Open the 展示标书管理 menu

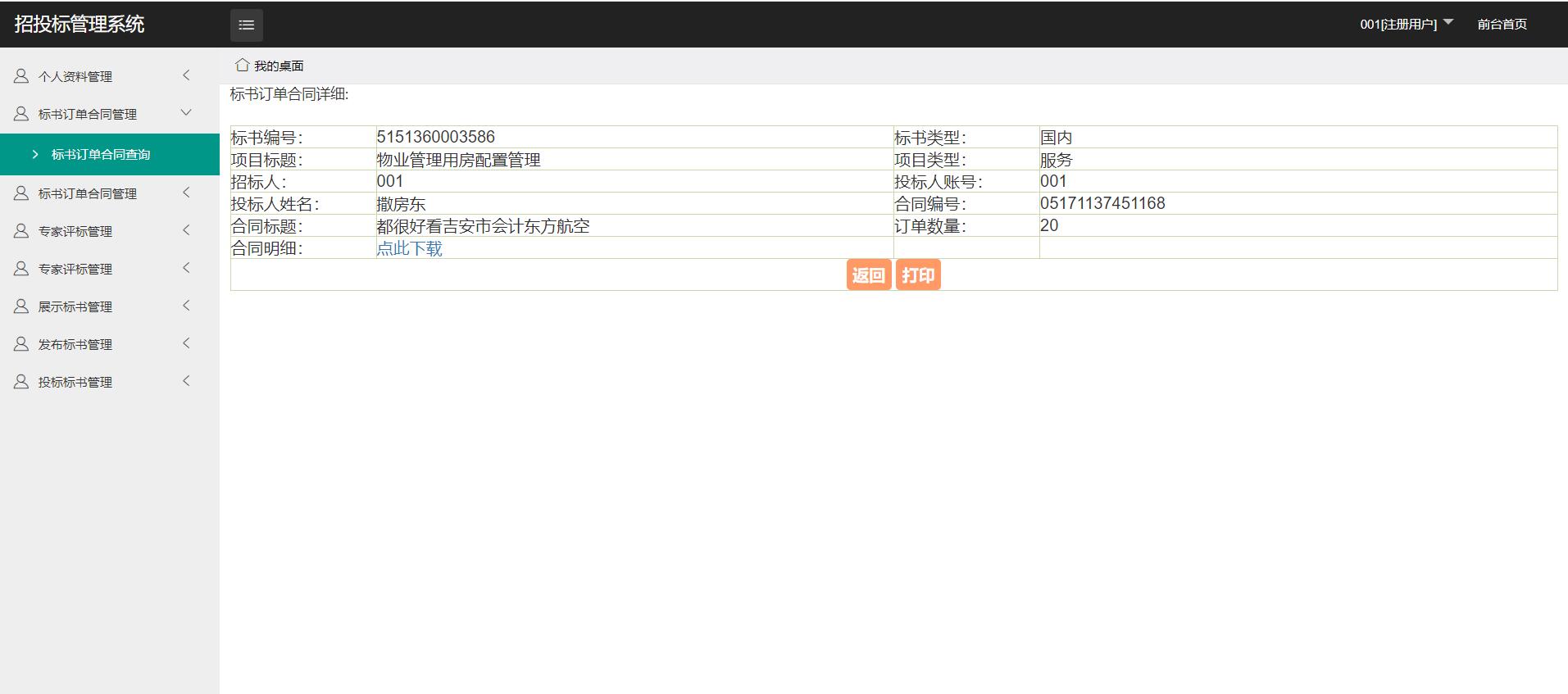110,306
